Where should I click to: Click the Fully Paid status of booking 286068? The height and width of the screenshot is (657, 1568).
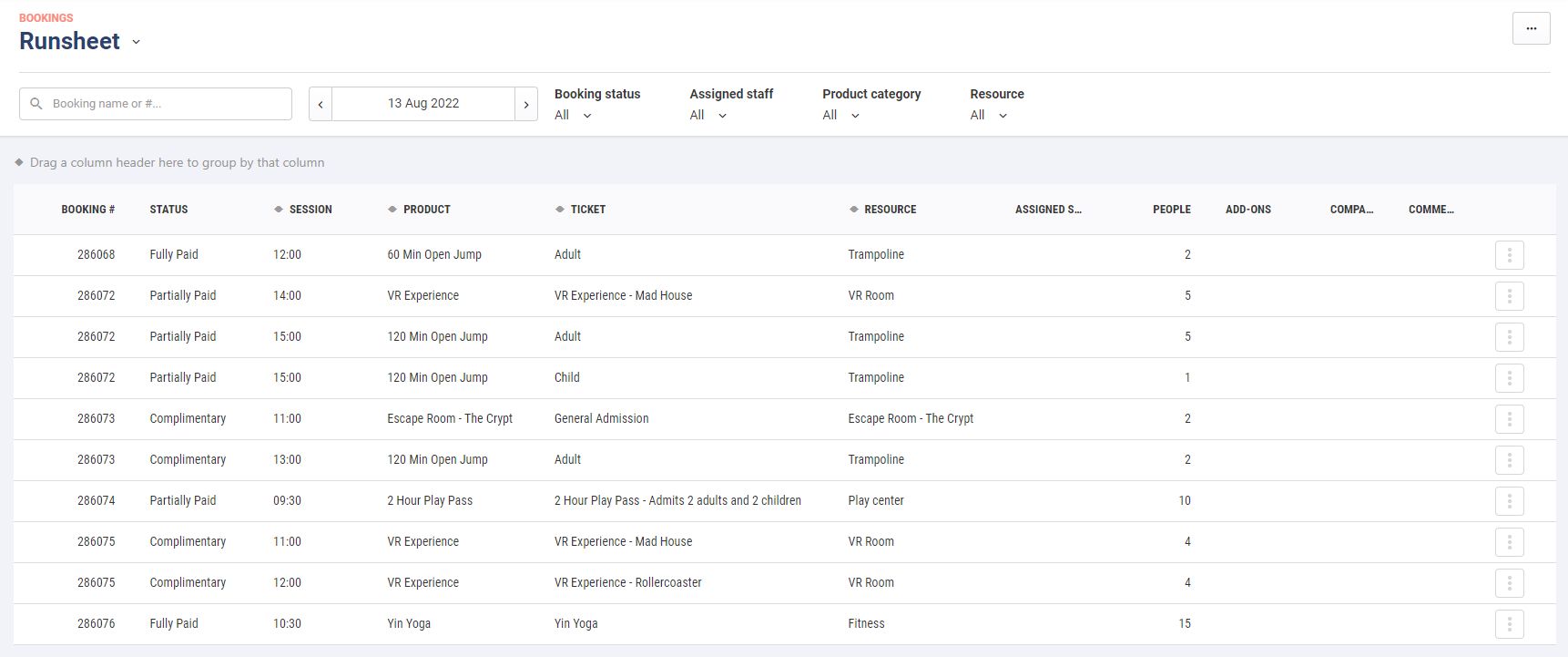click(x=174, y=255)
